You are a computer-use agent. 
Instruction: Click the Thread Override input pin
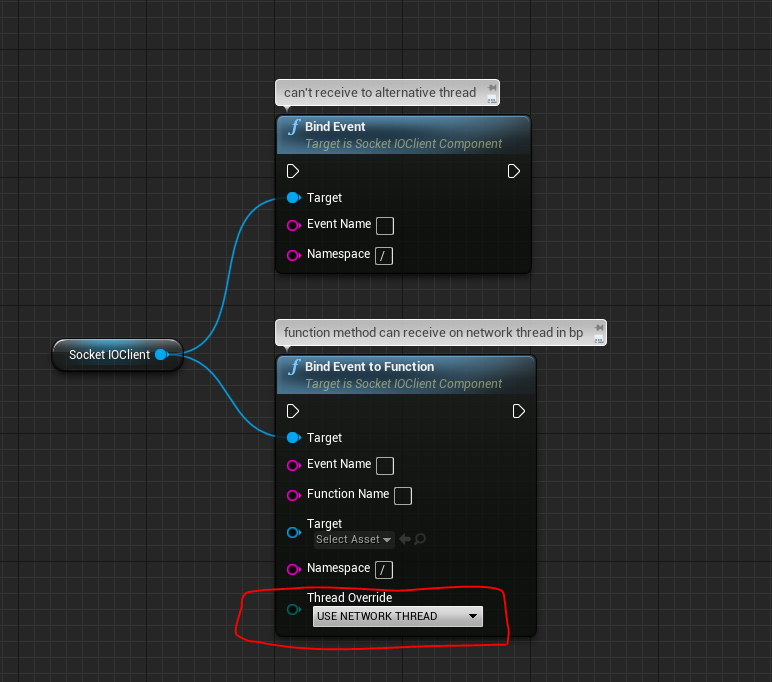[x=293, y=609]
